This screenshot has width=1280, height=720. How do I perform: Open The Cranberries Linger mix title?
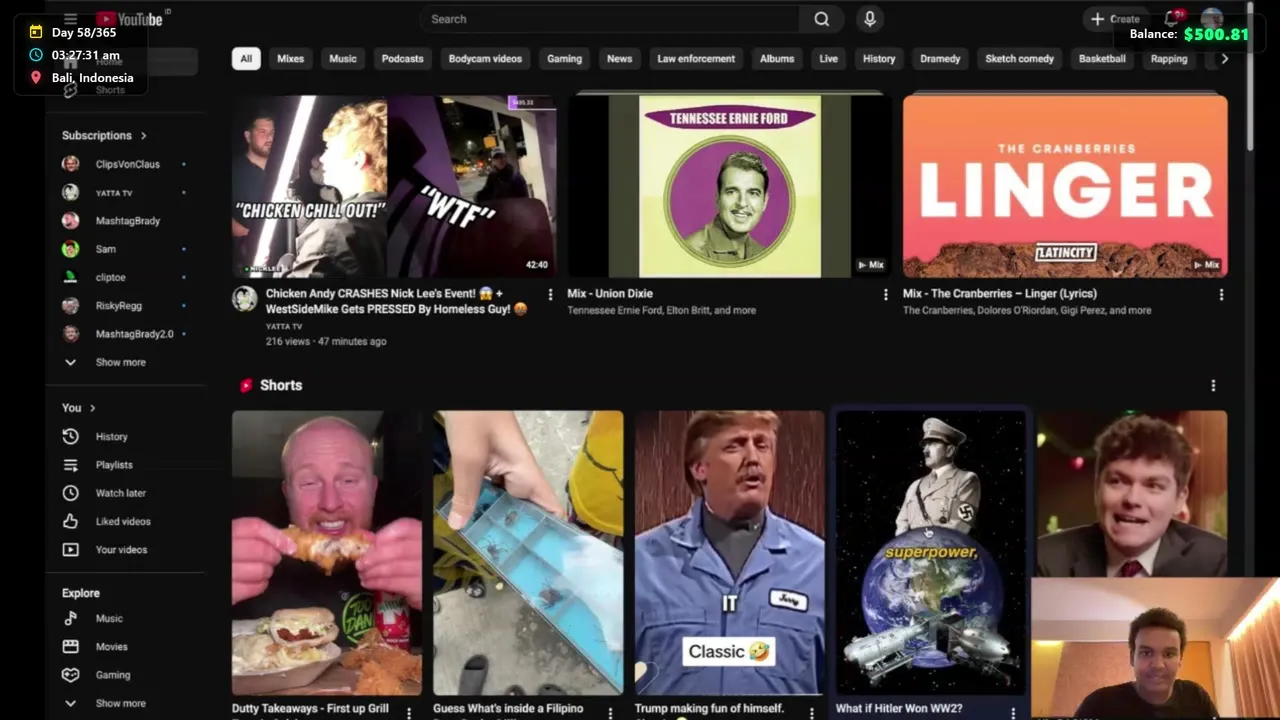(1000, 294)
